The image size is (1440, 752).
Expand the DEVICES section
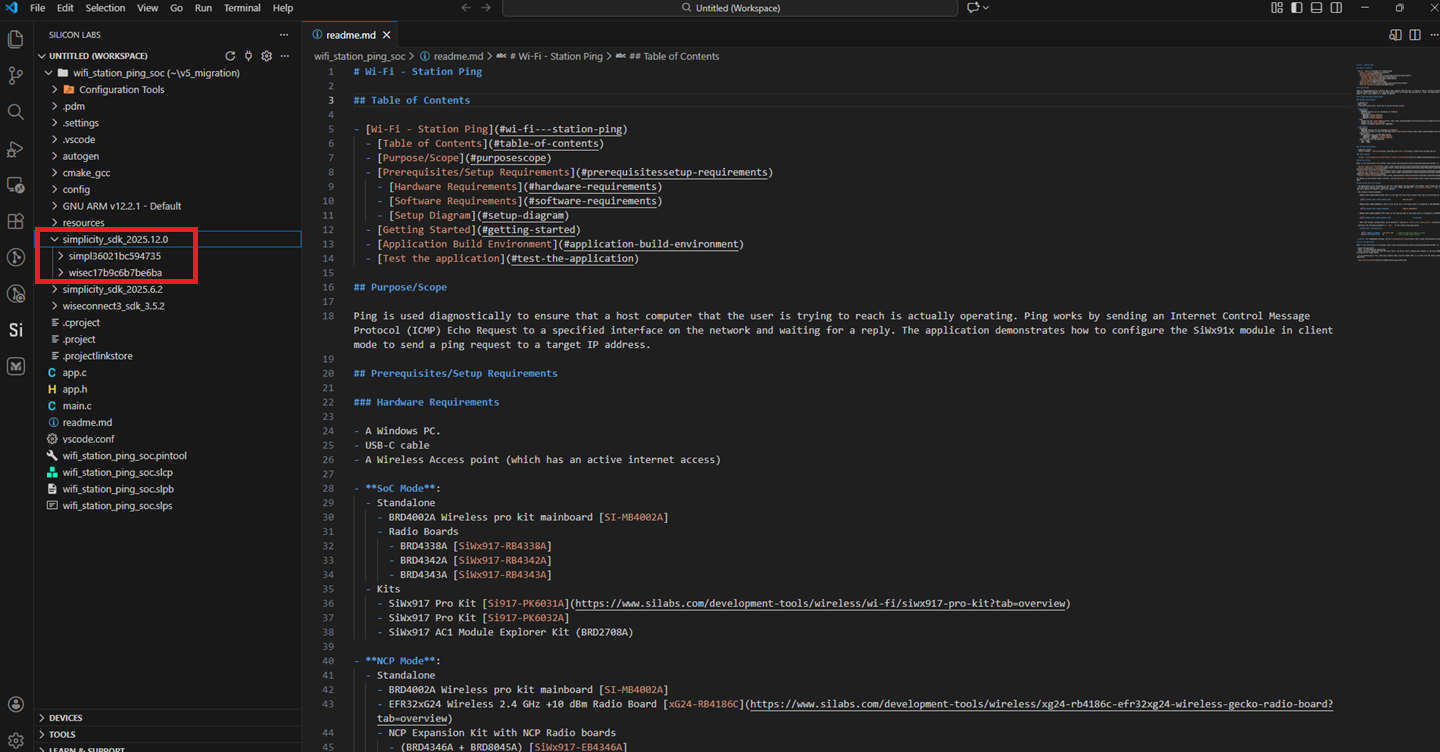(x=66, y=718)
